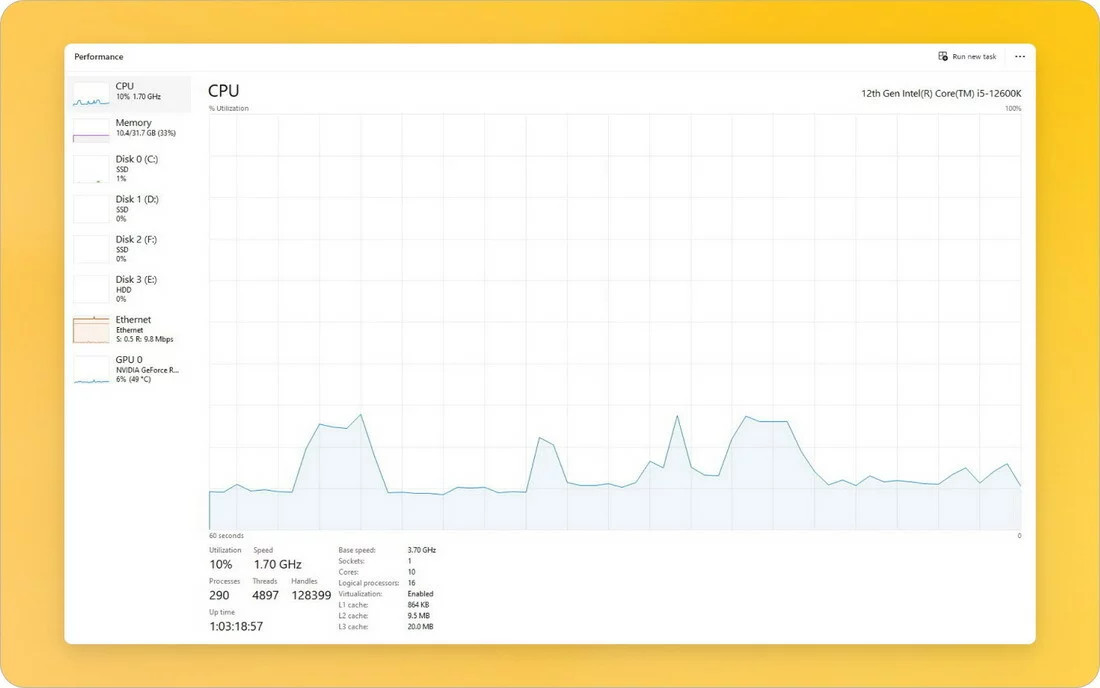This screenshot has width=1100, height=688.
Task: Click the Virtualization Enabled value
Action: (x=420, y=593)
